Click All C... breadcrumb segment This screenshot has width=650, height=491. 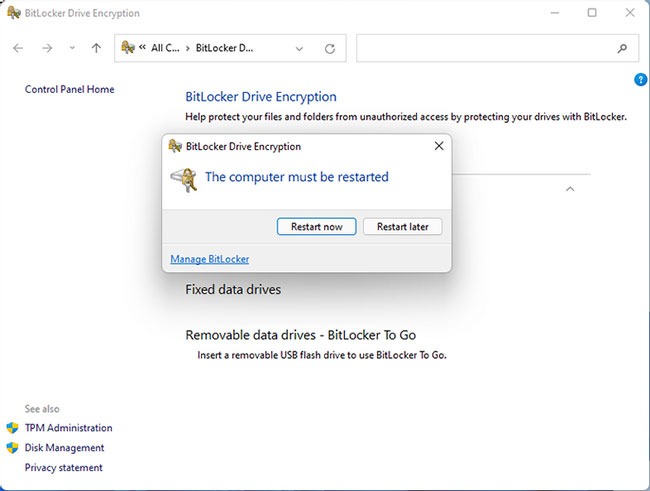click(165, 48)
